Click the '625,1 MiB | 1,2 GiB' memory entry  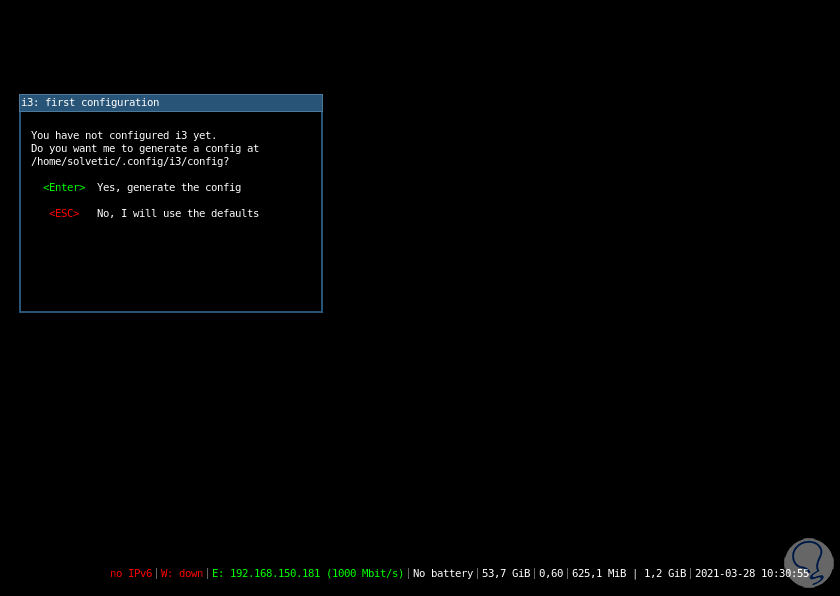click(x=629, y=574)
